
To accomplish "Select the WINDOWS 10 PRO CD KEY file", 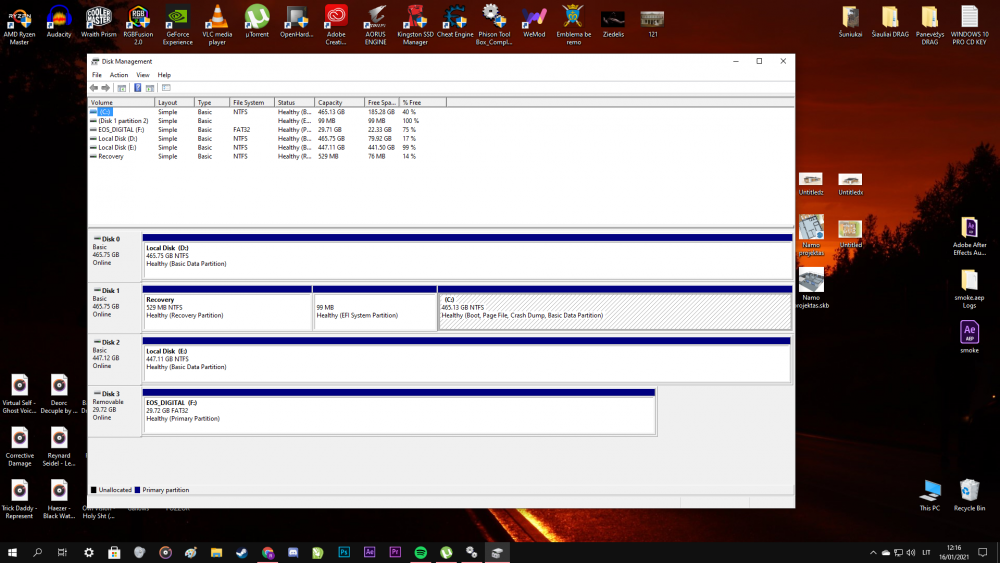I will pos(969,26).
